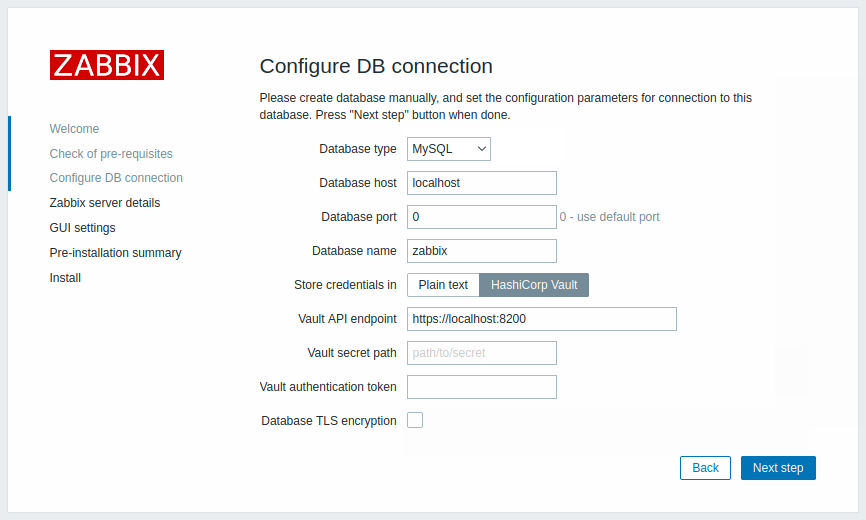Viewport: 866px width, 520px height.
Task: Go back with the Back button
Action: coord(705,468)
